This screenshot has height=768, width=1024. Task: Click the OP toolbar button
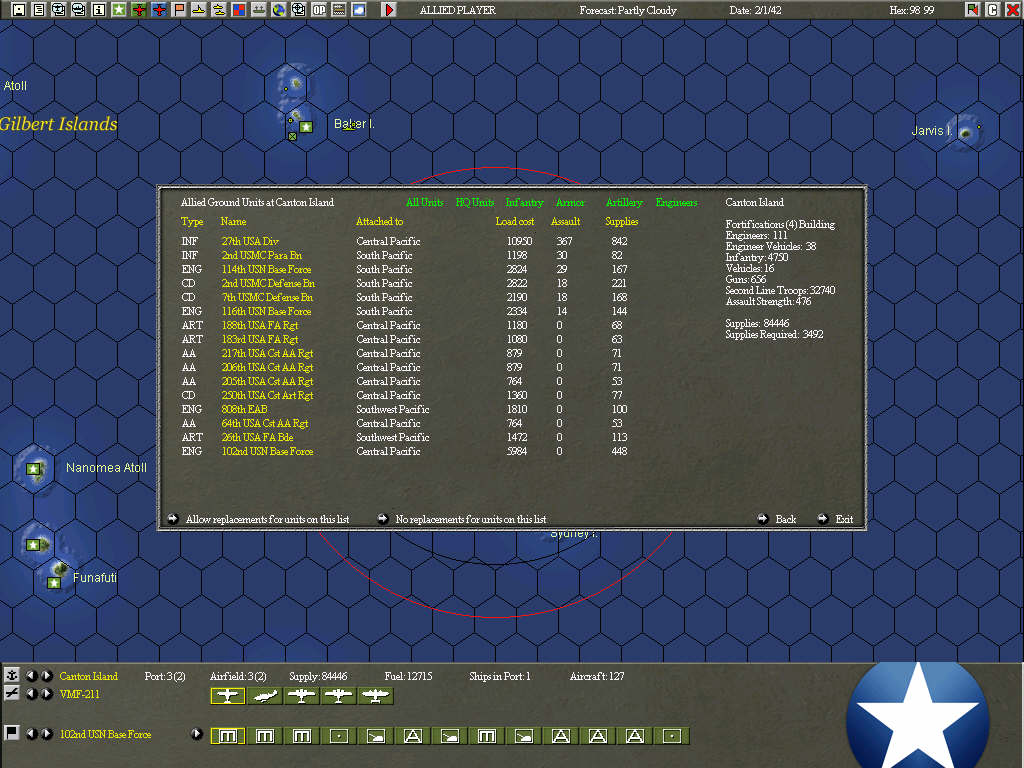(x=319, y=10)
